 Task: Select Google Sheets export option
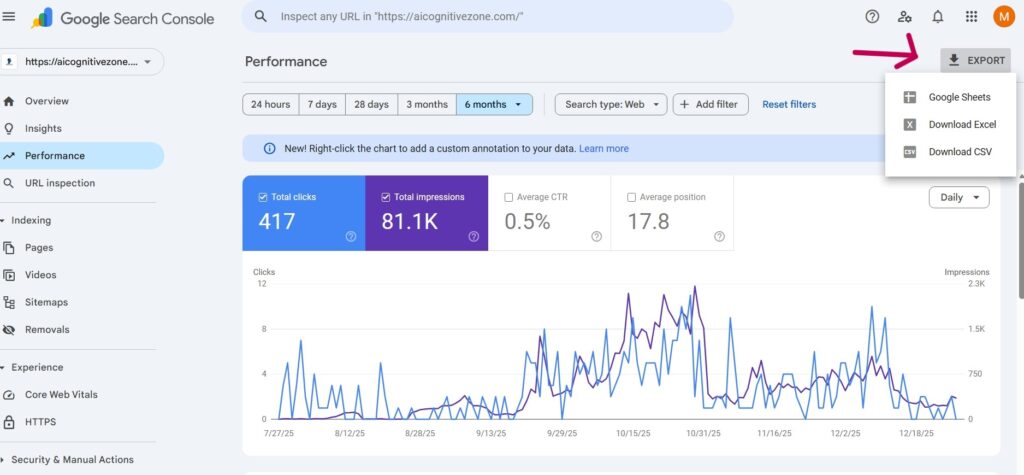click(959, 97)
